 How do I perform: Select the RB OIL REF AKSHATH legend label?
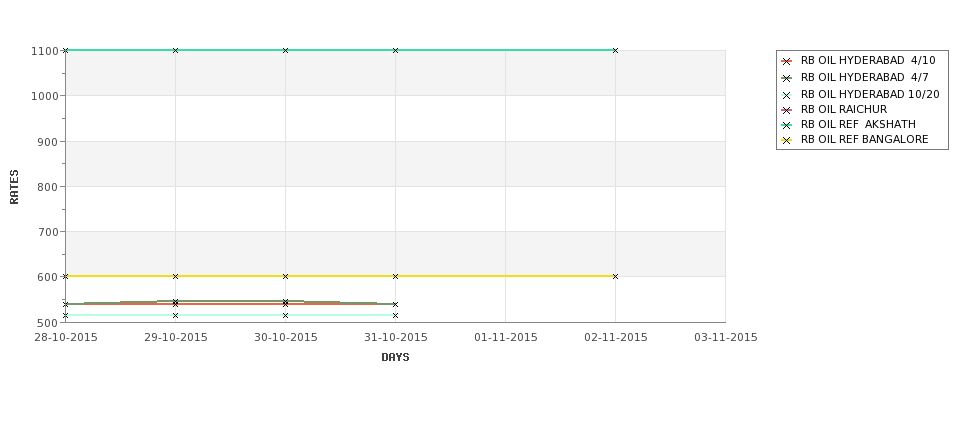[858, 124]
